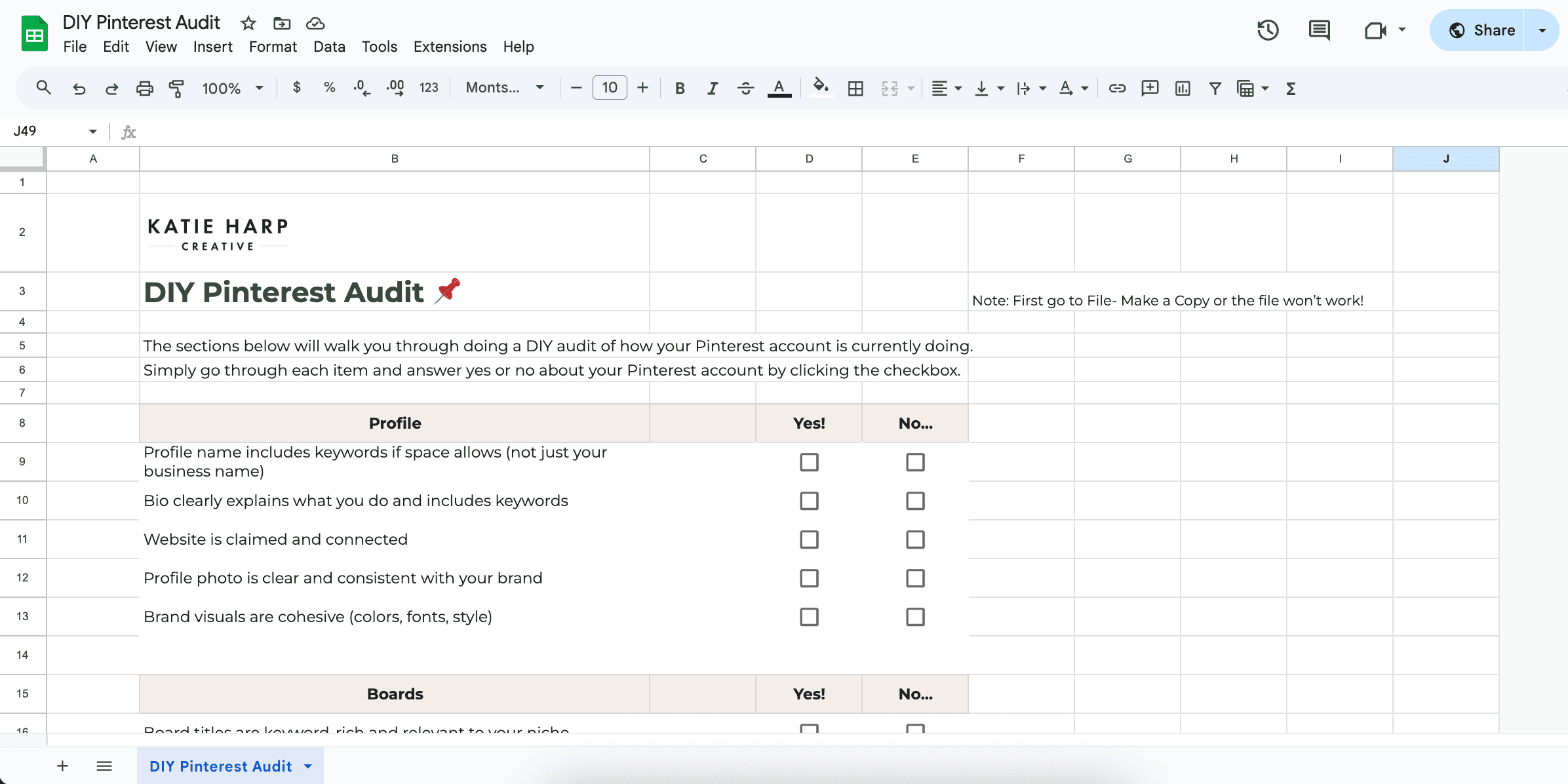The image size is (1568, 784).
Task: Open the Share options dropdown arrow
Action: pos(1542,30)
